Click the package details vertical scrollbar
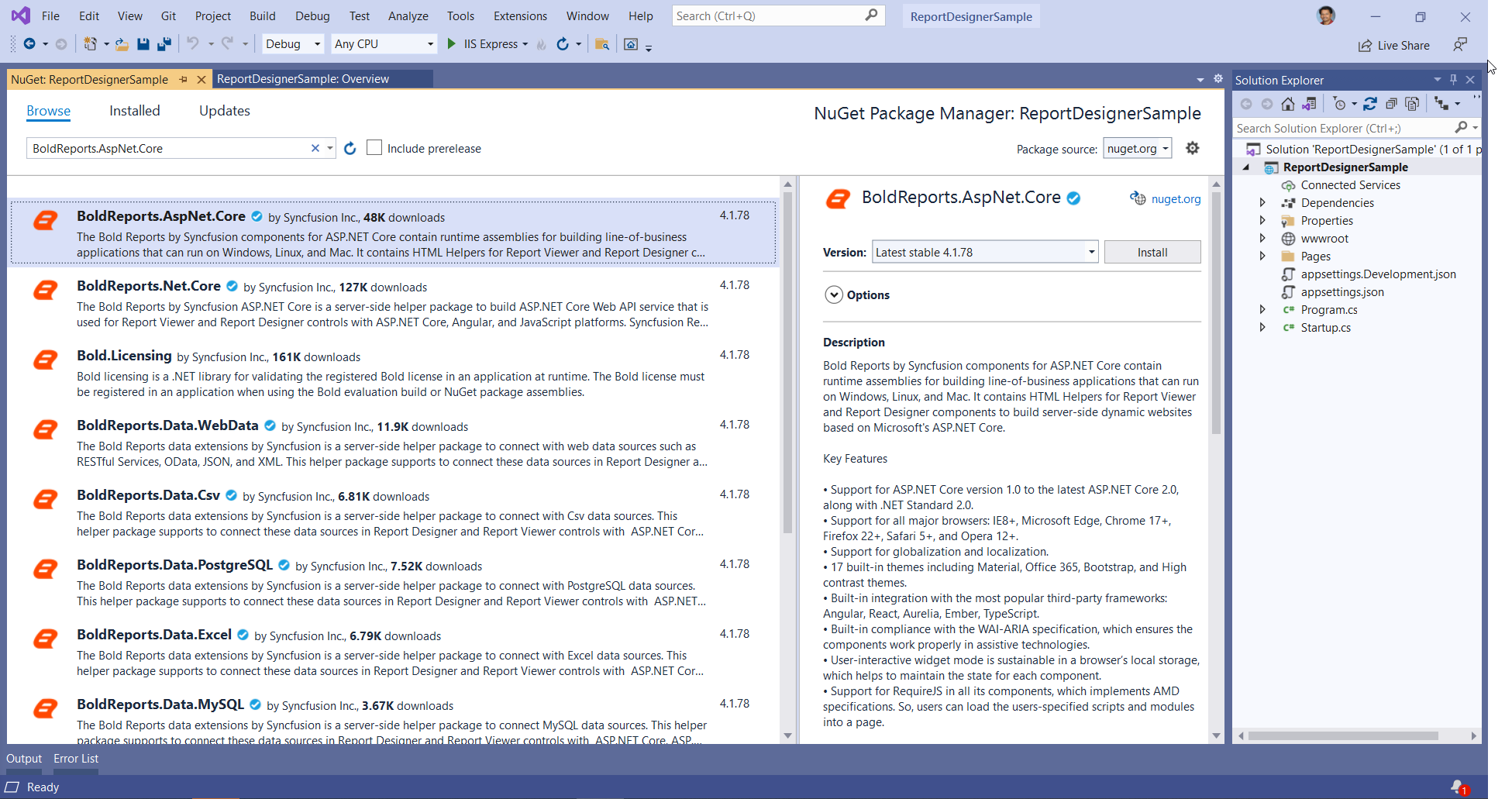 point(1216,312)
